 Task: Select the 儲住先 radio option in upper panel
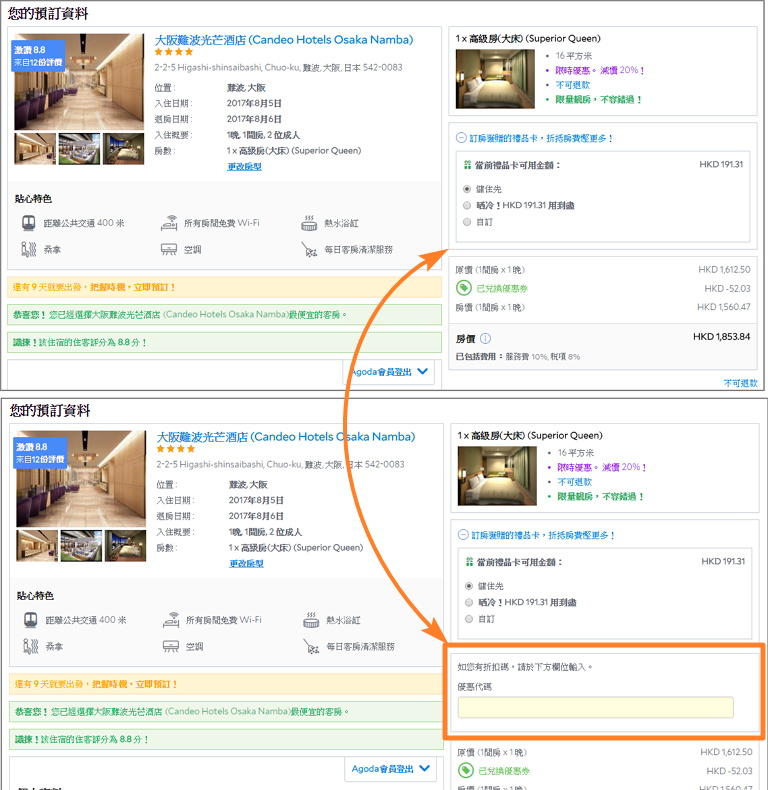467,188
